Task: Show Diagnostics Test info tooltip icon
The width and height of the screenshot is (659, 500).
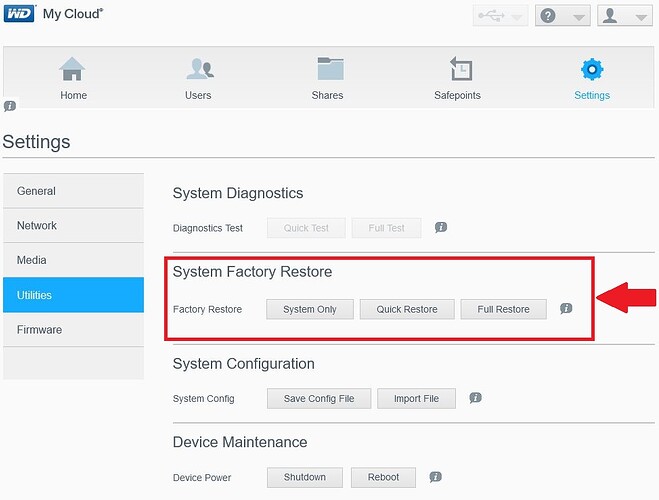Action: click(x=441, y=228)
